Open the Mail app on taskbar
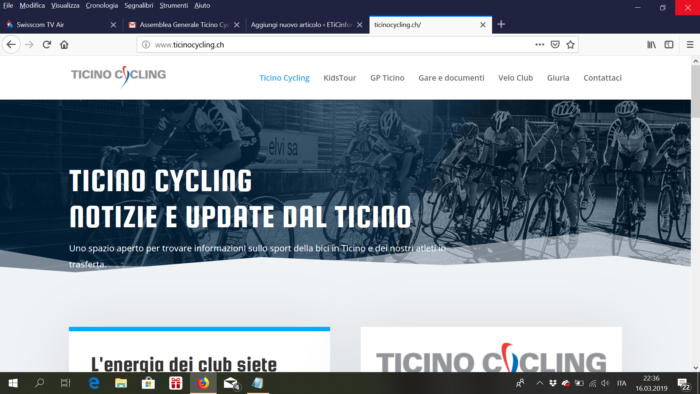The height and width of the screenshot is (394, 700). [x=230, y=383]
